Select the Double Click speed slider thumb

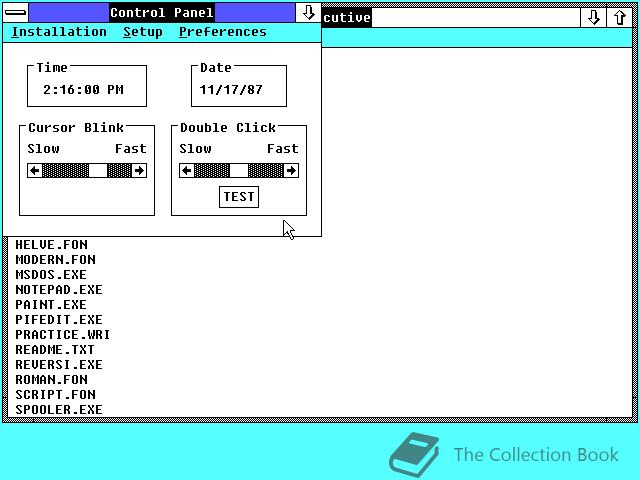[239, 170]
